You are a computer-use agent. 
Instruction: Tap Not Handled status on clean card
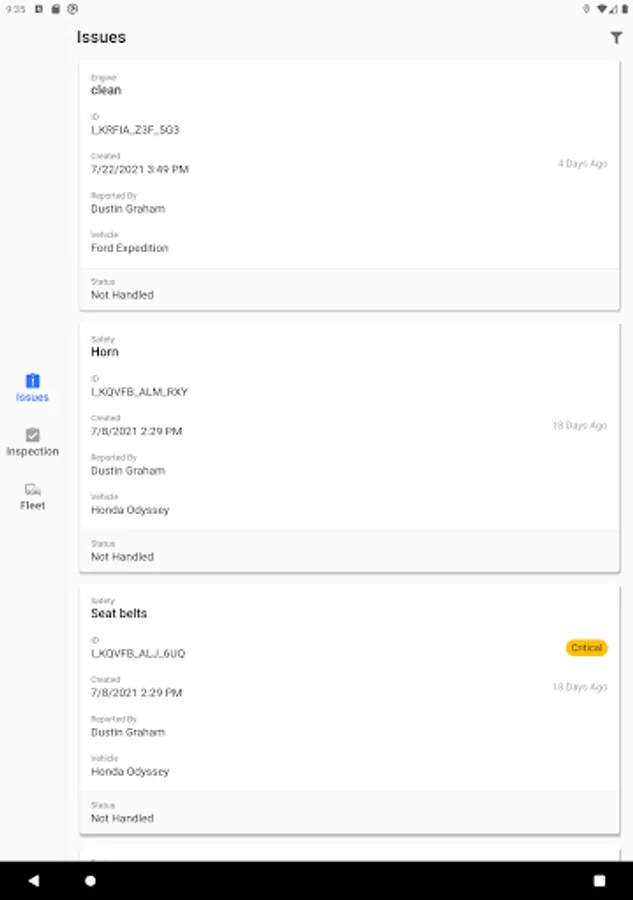coord(122,295)
